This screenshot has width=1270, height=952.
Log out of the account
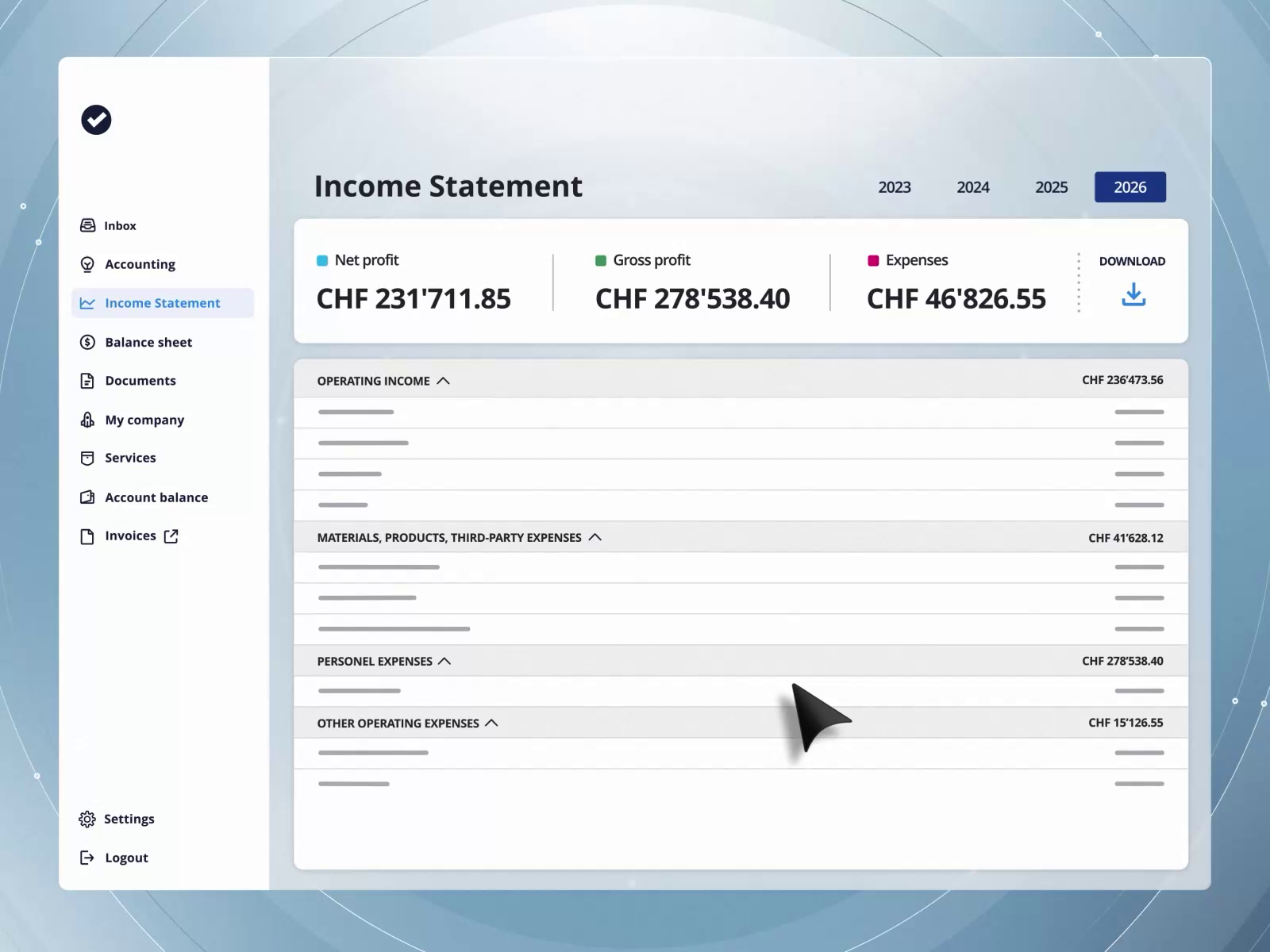pos(126,858)
